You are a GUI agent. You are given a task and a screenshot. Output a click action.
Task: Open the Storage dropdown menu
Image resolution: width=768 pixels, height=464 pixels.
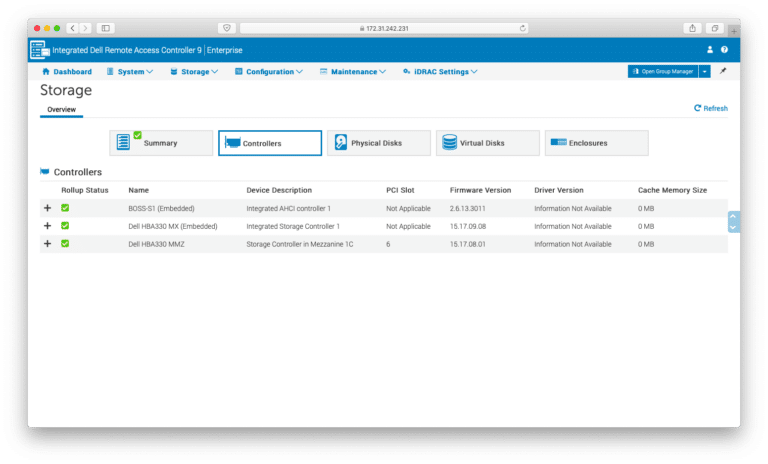pos(194,72)
